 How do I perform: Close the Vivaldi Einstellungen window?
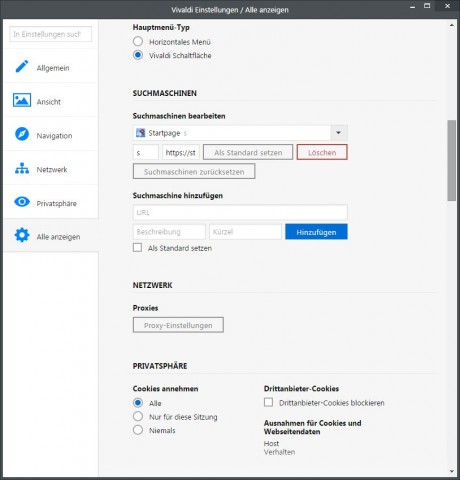click(447, 6)
